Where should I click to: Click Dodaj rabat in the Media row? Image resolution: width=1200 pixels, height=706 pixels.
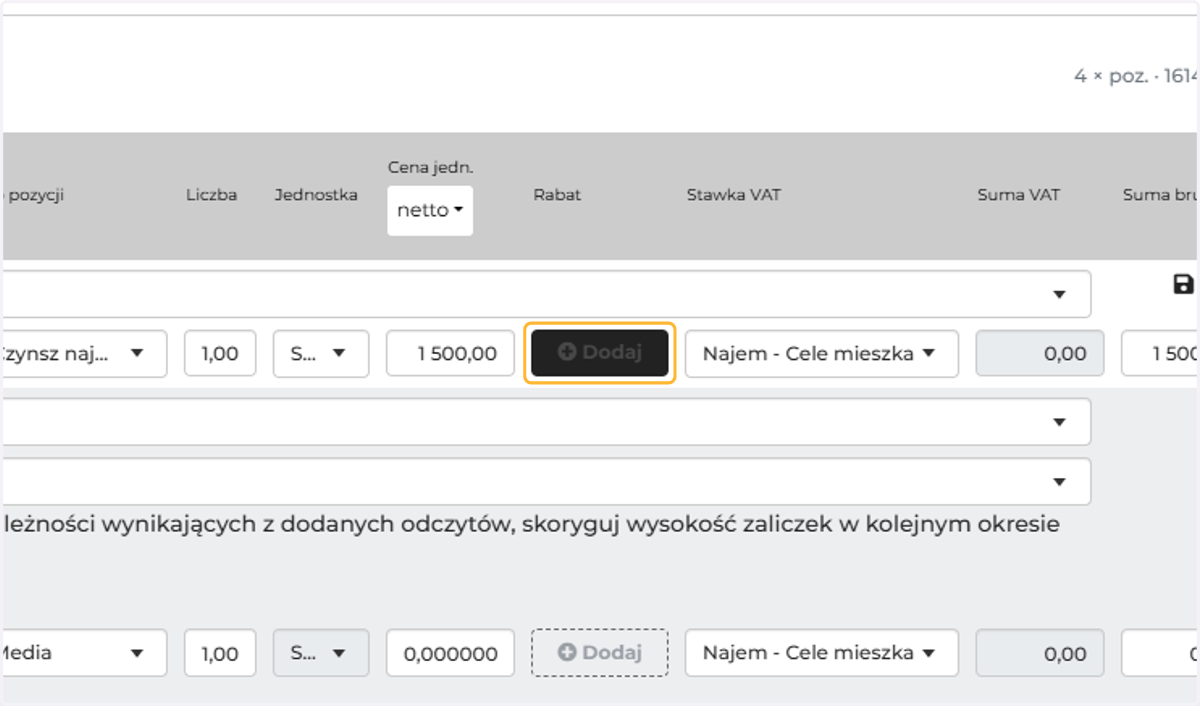[x=600, y=653]
